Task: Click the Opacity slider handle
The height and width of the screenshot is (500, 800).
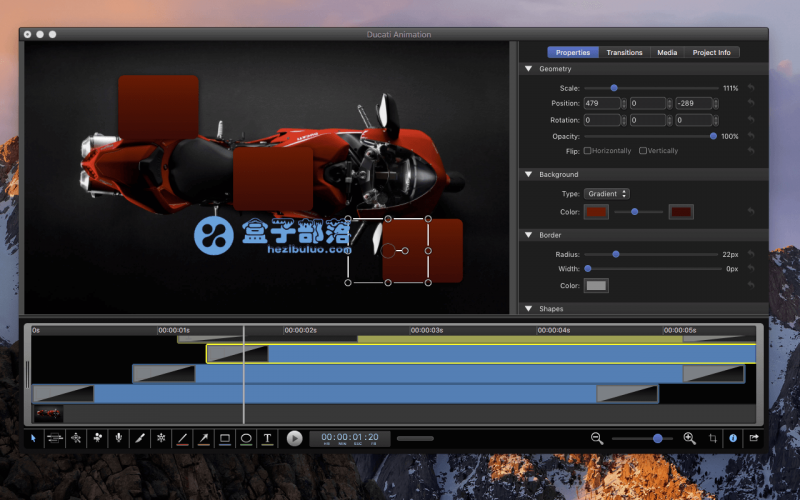Action: pyautogui.click(x=713, y=136)
